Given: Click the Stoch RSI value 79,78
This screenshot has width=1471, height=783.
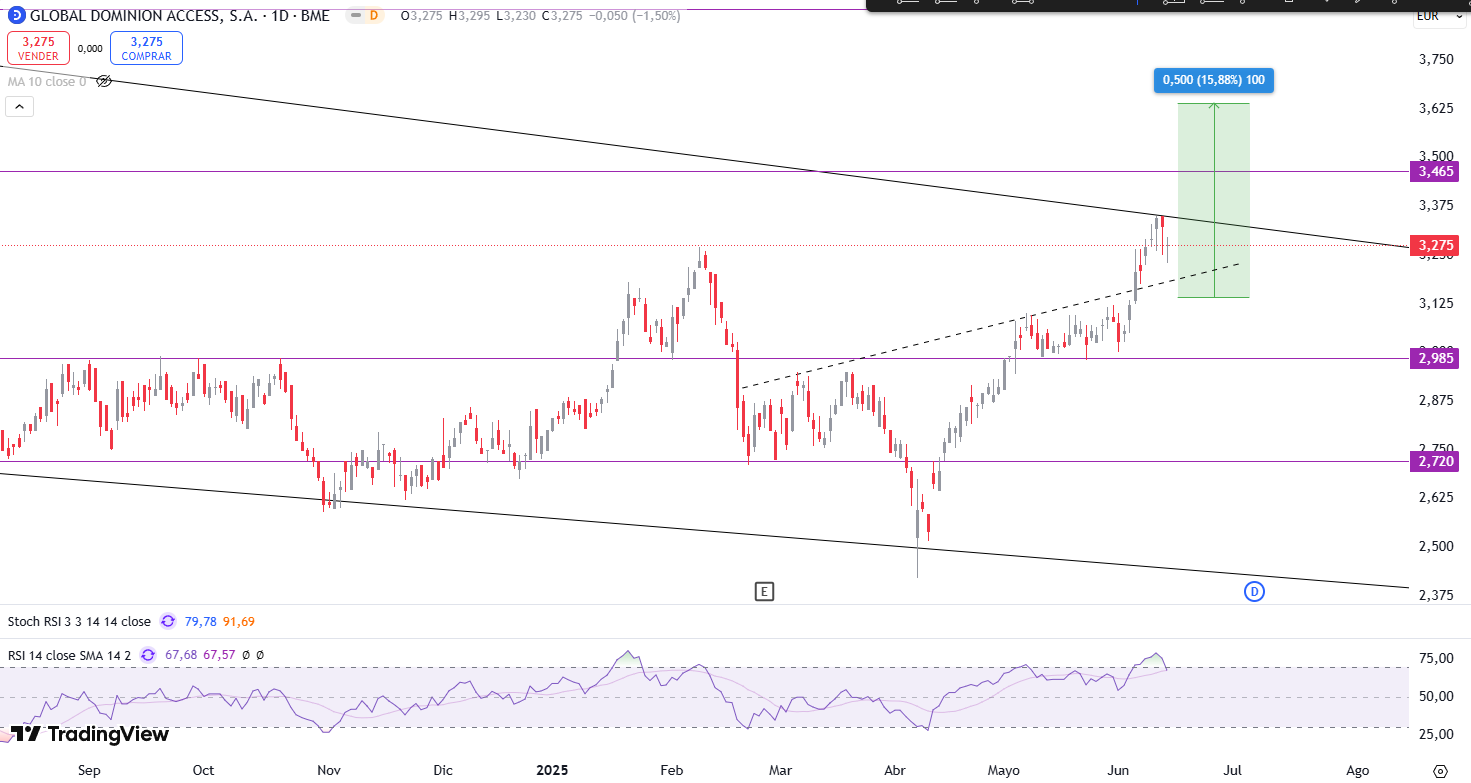Looking at the screenshot, I should click(201, 622).
